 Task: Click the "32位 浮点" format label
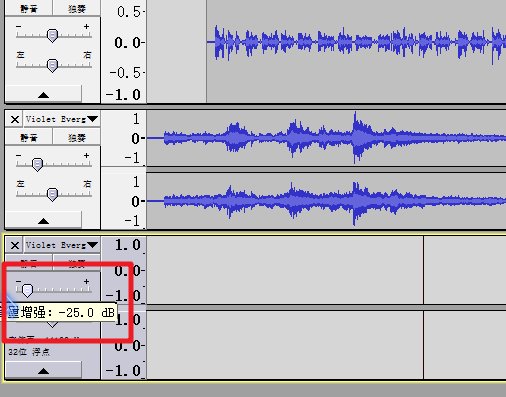tap(29, 352)
